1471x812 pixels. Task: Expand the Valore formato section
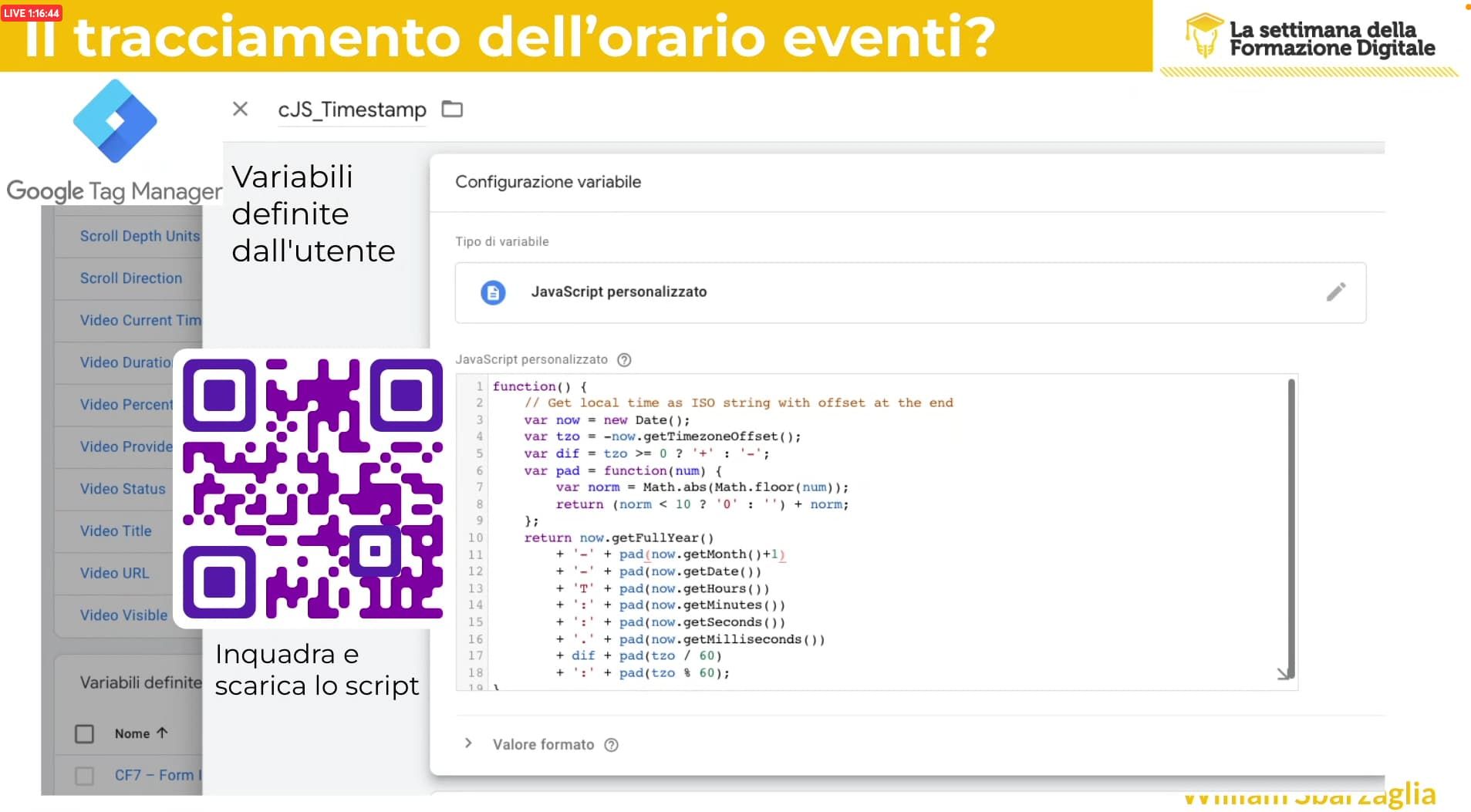[468, 743]
